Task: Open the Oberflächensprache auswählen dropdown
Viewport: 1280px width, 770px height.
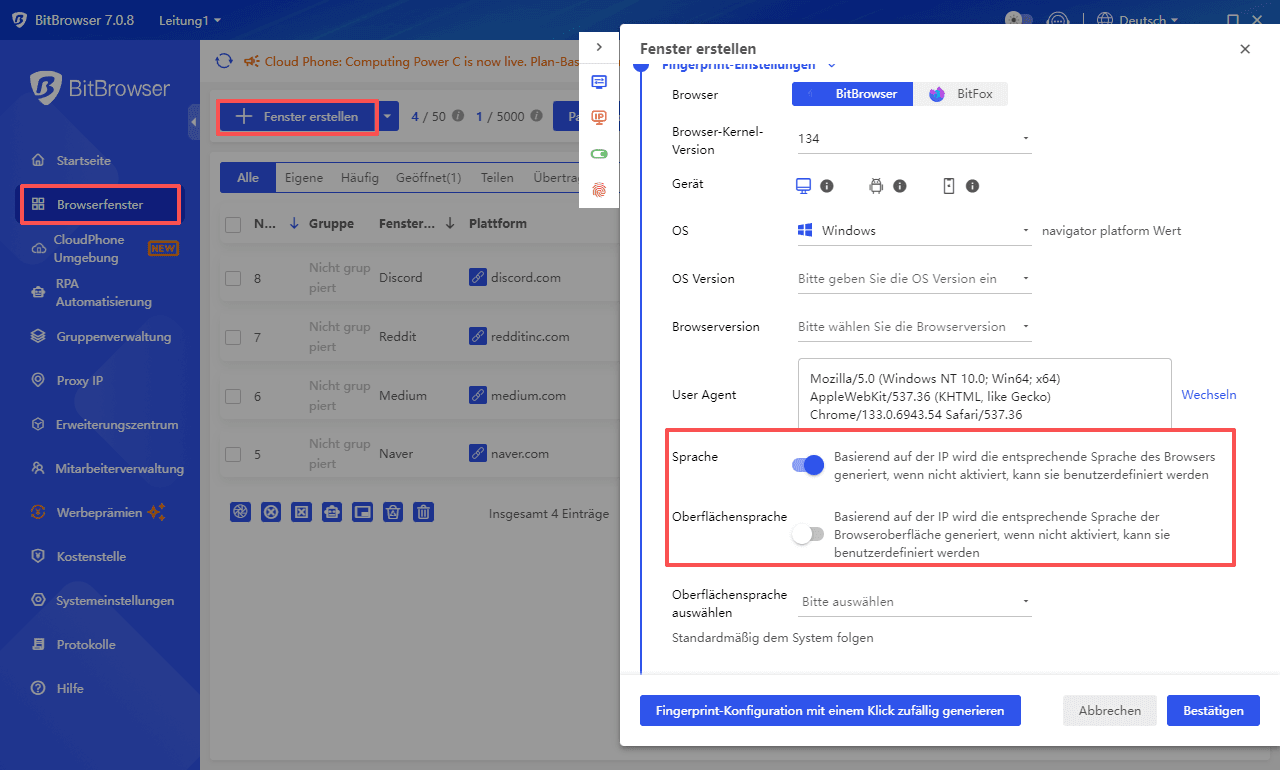Action: click(x=1024, y=601)
